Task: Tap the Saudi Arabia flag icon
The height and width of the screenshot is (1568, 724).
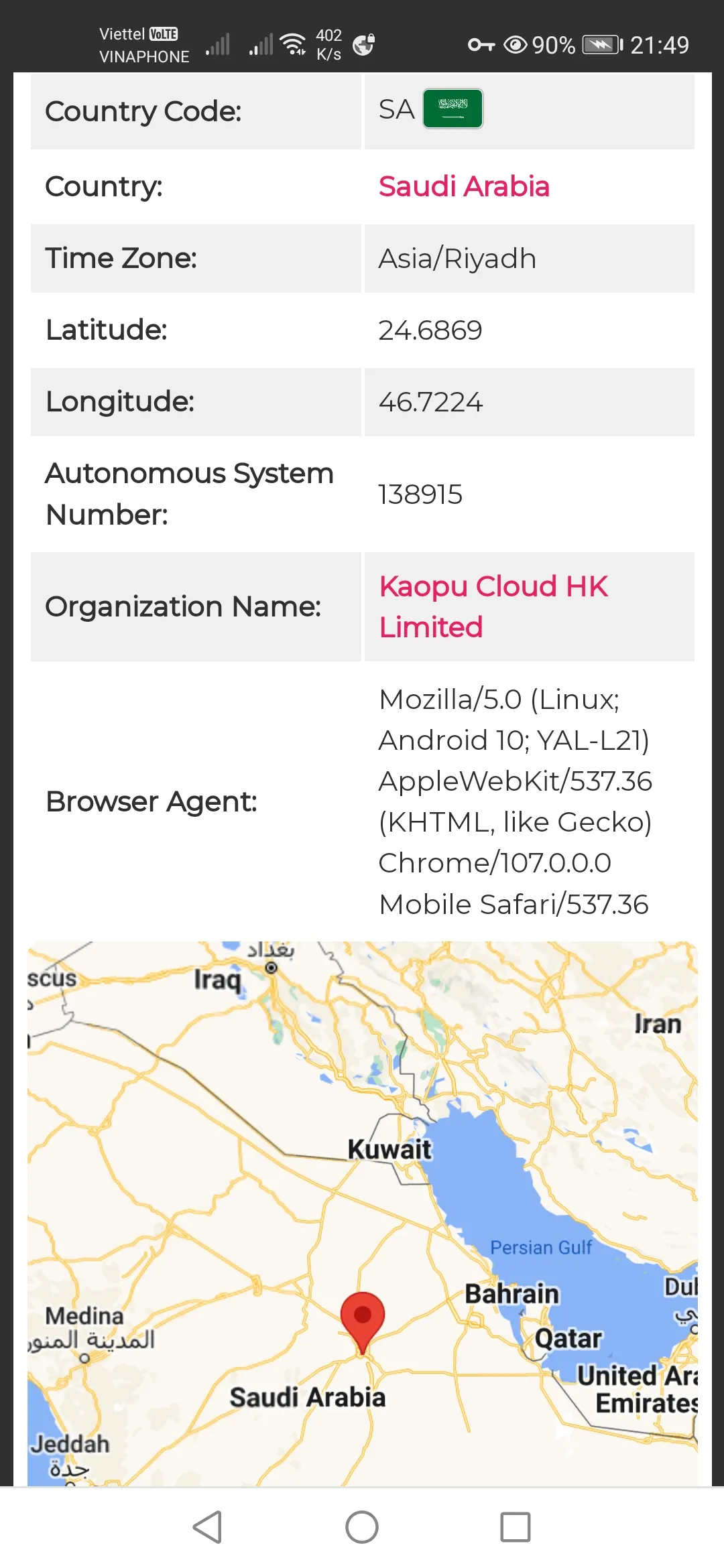Action: 452,109
